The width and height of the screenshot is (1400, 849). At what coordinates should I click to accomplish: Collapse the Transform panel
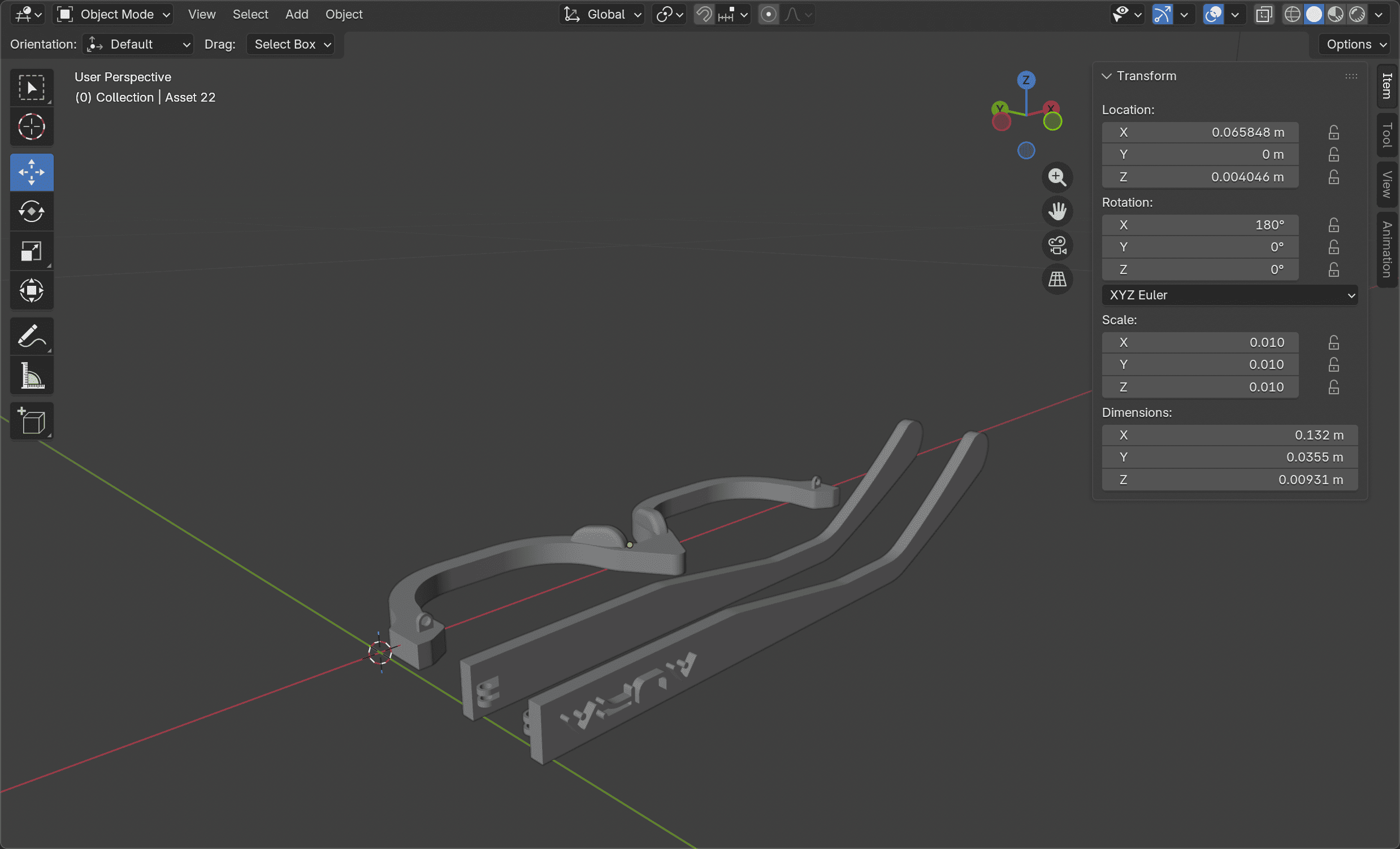coord(1107,76)
